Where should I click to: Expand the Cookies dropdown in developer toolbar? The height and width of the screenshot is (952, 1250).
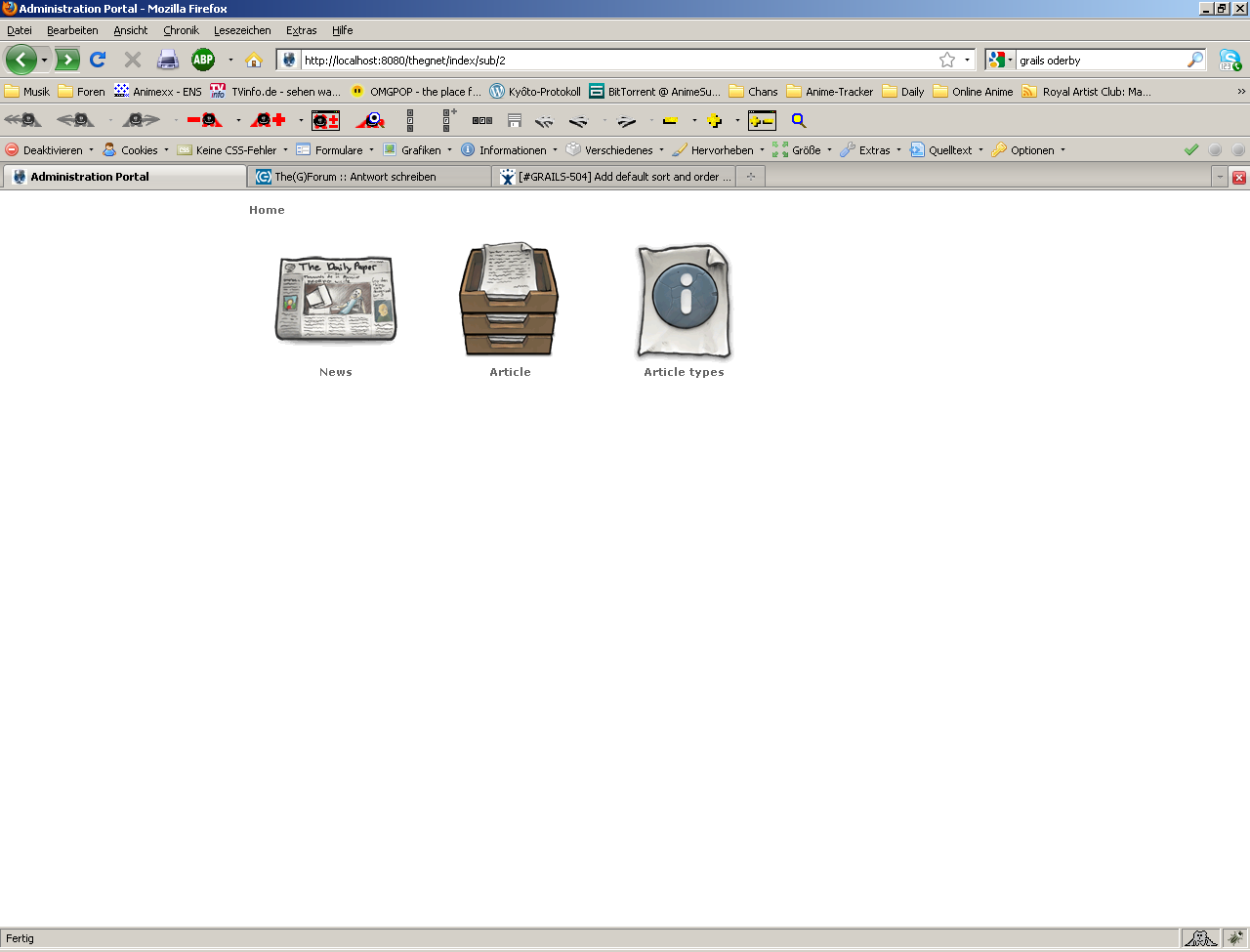tap(139, 150)
